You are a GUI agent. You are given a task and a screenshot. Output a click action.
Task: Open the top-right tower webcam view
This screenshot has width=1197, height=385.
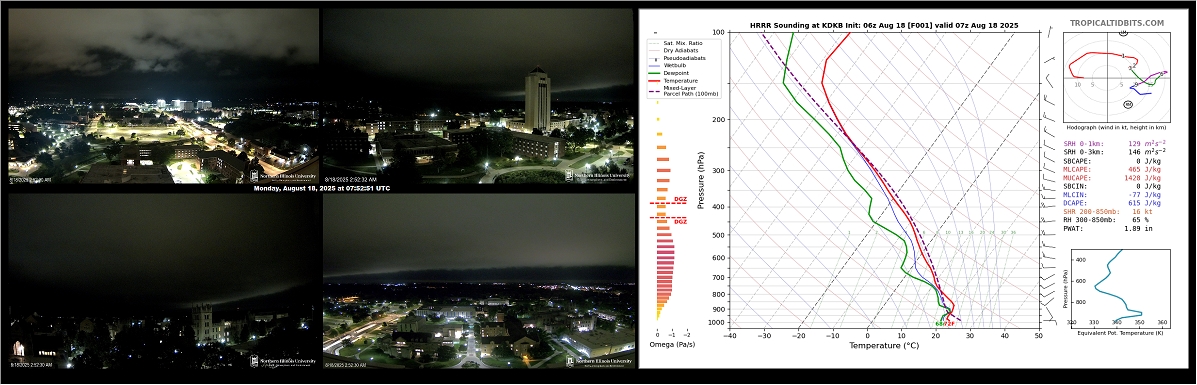click(478, 95)
